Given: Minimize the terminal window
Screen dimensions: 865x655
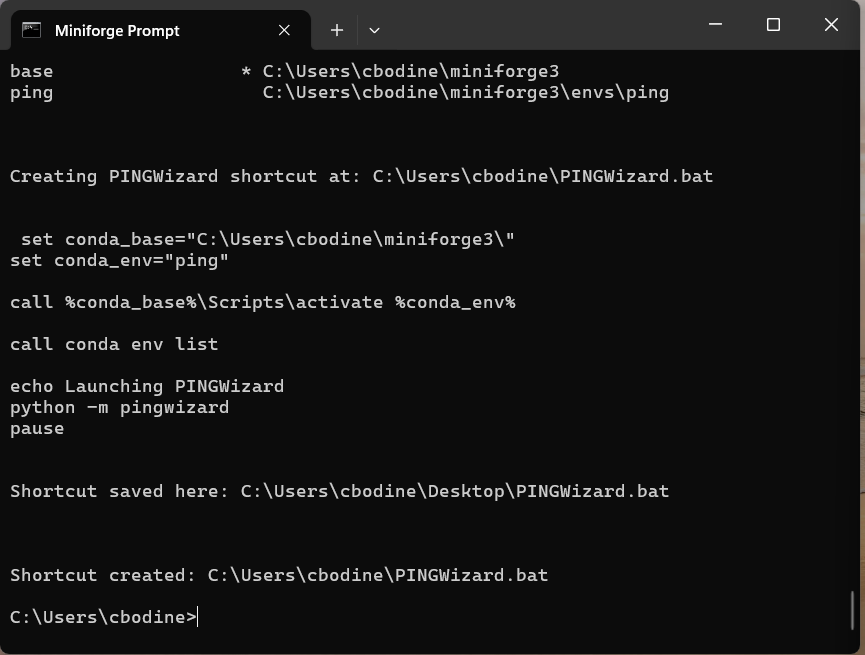Looking at the screenshot, I should tap(716, 24).
